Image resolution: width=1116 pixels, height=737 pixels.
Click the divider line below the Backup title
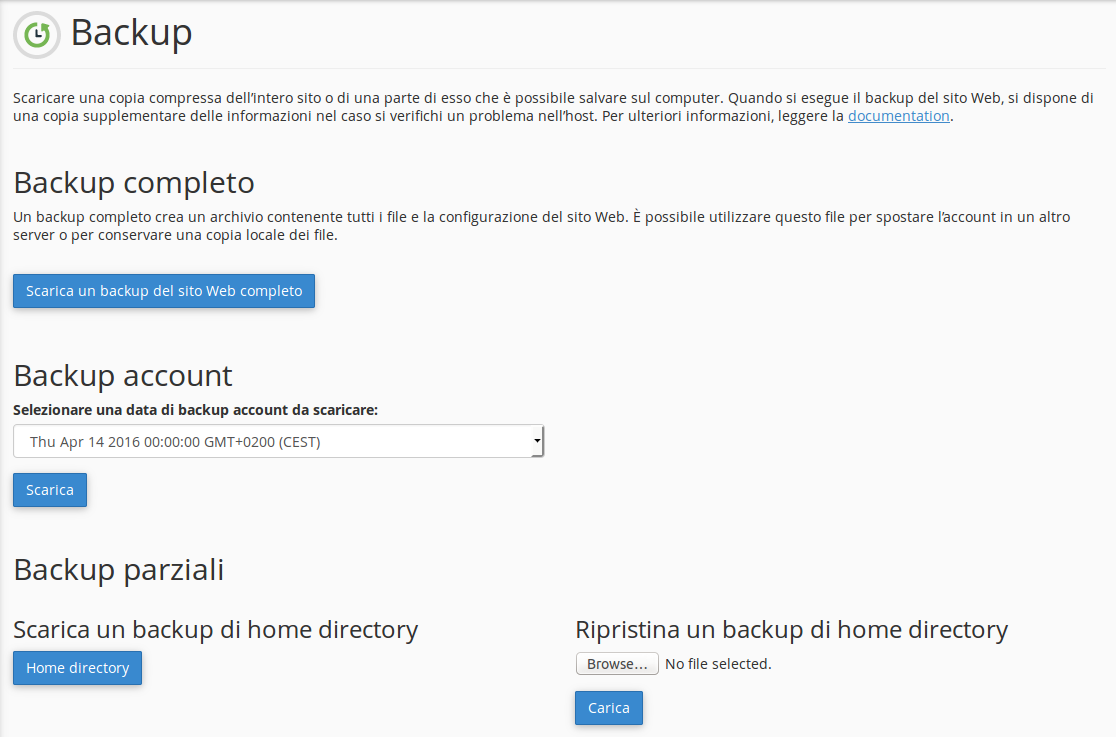pos(559,68)
